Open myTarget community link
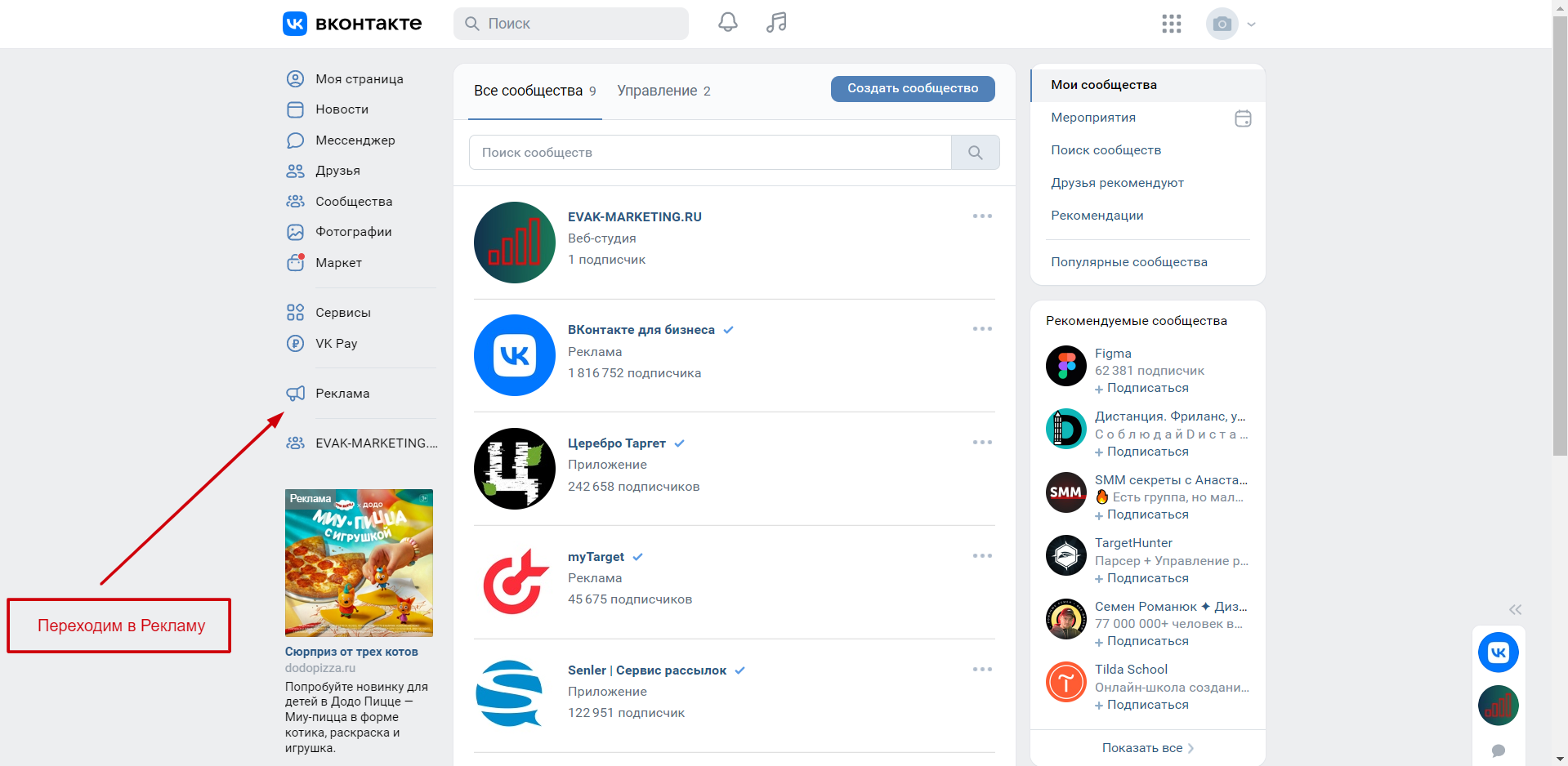Screen dimensions: 1568x766 click(x=596, y=557)
